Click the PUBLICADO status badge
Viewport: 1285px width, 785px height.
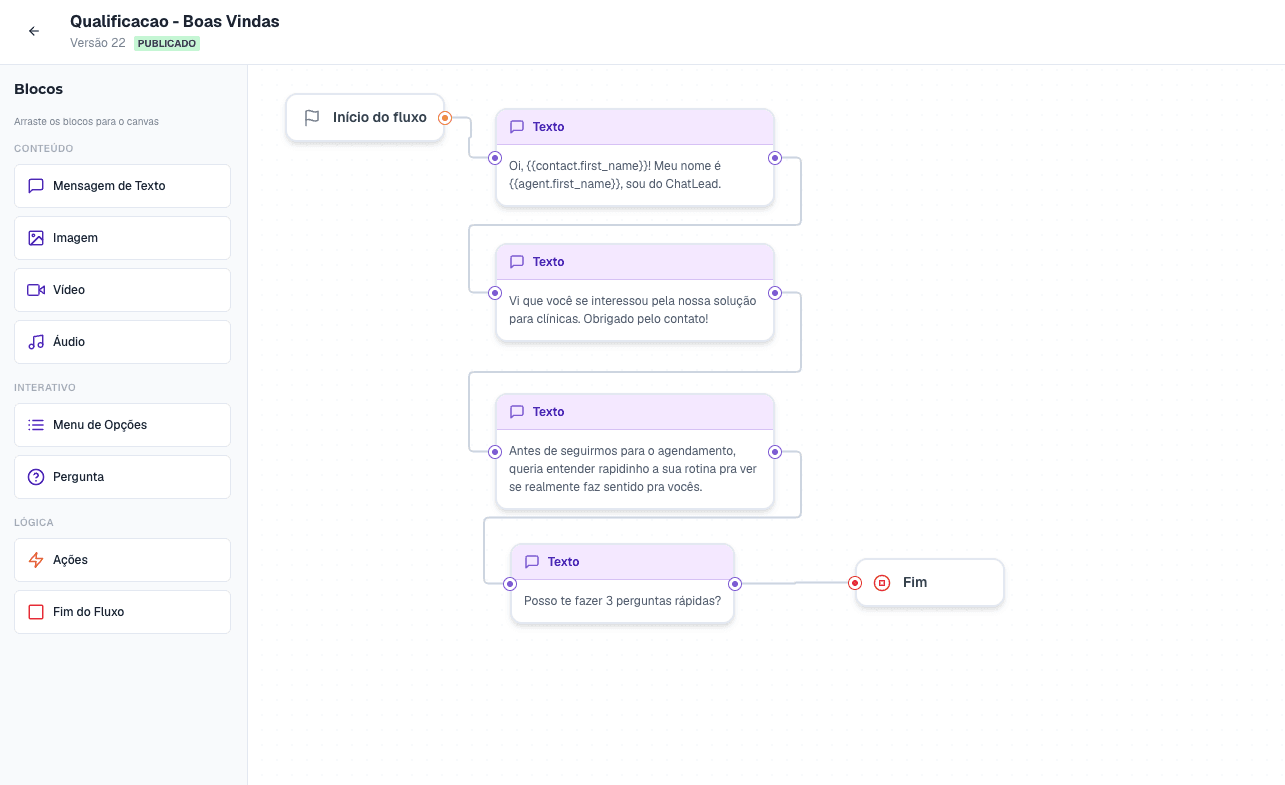[167, 44]
